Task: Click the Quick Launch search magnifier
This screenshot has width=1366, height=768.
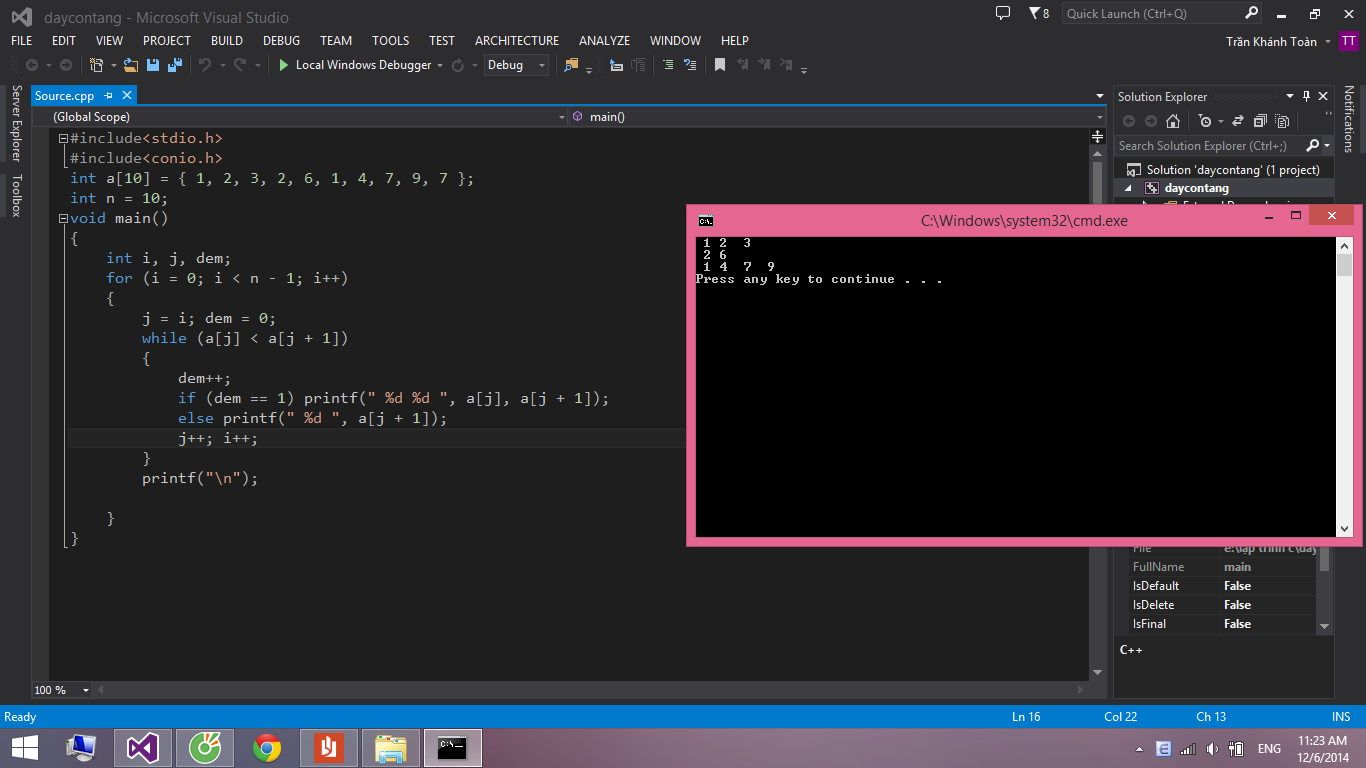Action: 1252,13
